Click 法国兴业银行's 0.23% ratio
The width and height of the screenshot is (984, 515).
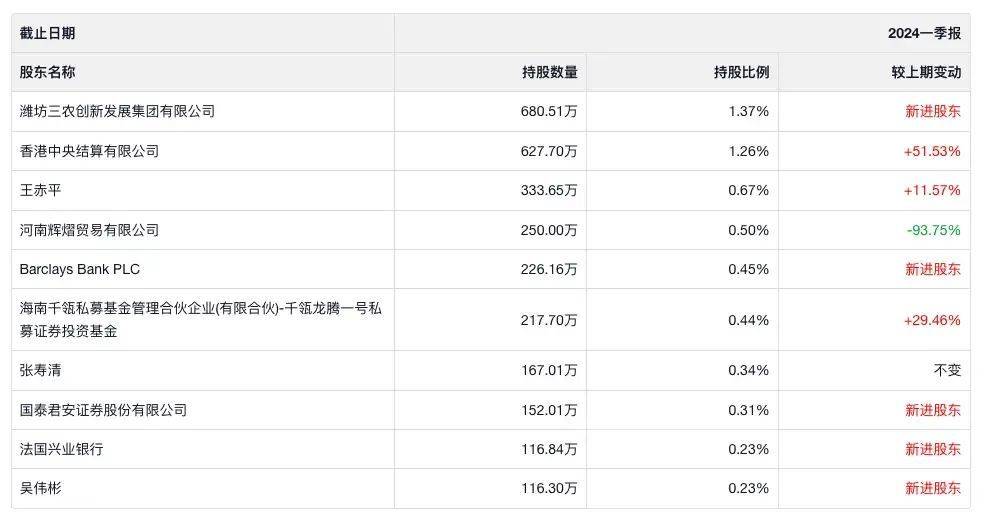(x=749, y=449)
